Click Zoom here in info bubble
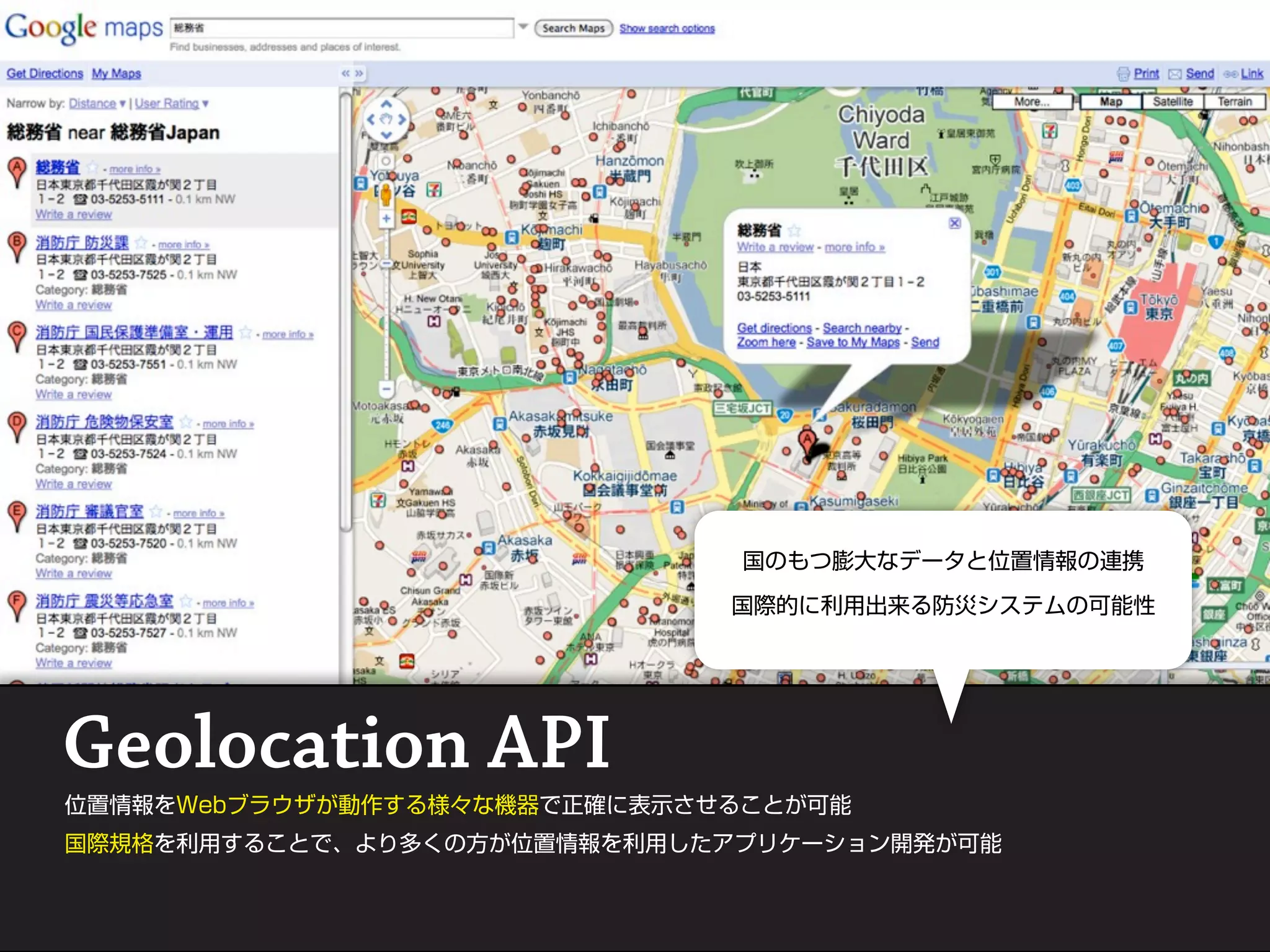The width and height of the screenshot is (1270, 952). (766, 342)
